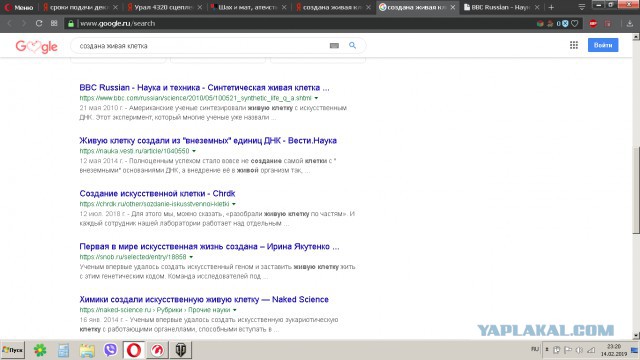
Task: Open the tab list menu icon
Action: pyautogui.click(x=582, y=7)
